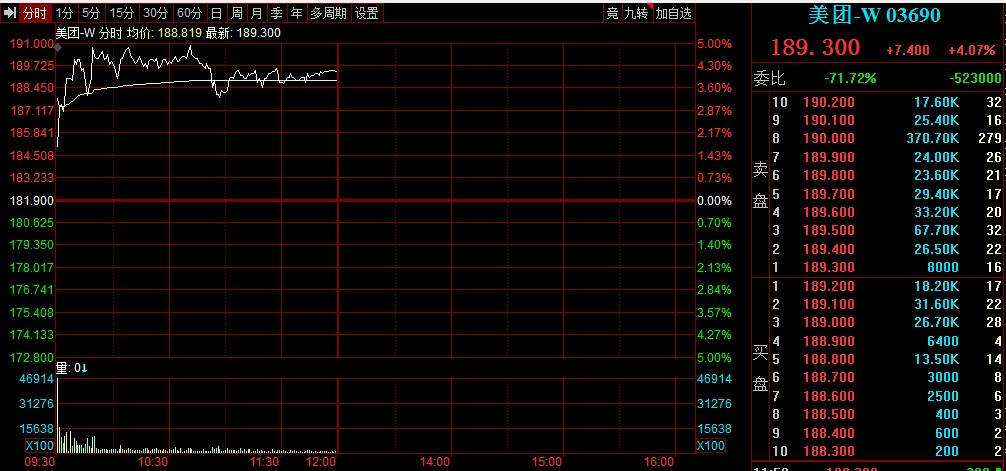Select buy level 3 price 189.000
This screenshot has height=471, width=1006.
(x=829, y=322)
